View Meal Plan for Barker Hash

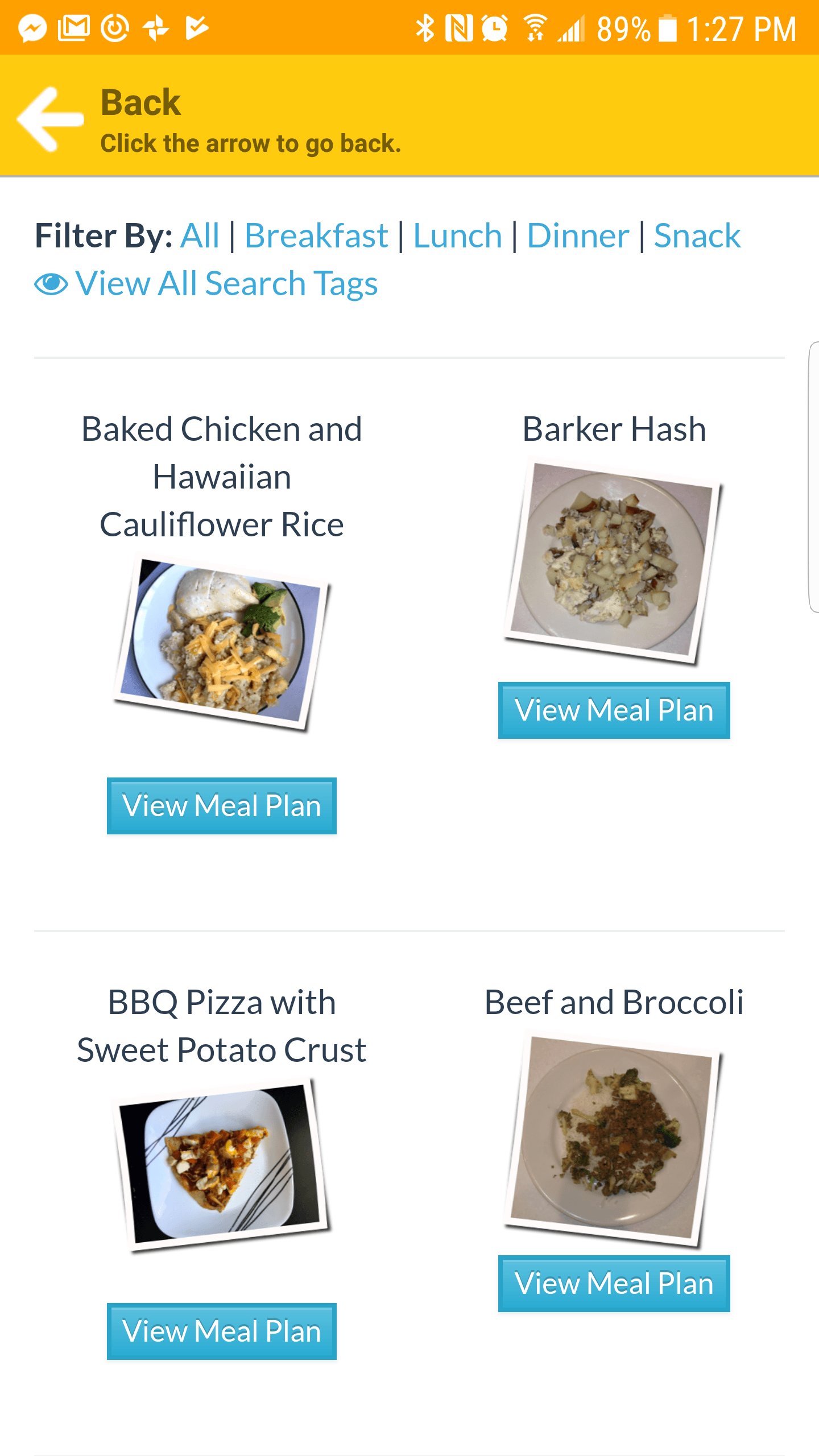pyautogui.click(x=614, y=710)
